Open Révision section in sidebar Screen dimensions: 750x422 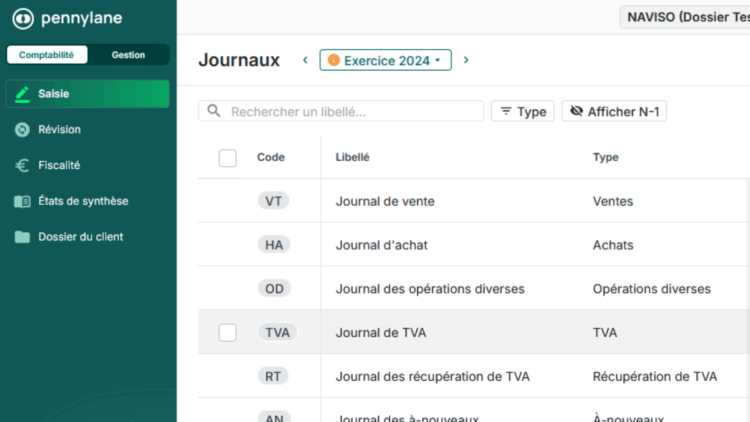pos(59,129)
